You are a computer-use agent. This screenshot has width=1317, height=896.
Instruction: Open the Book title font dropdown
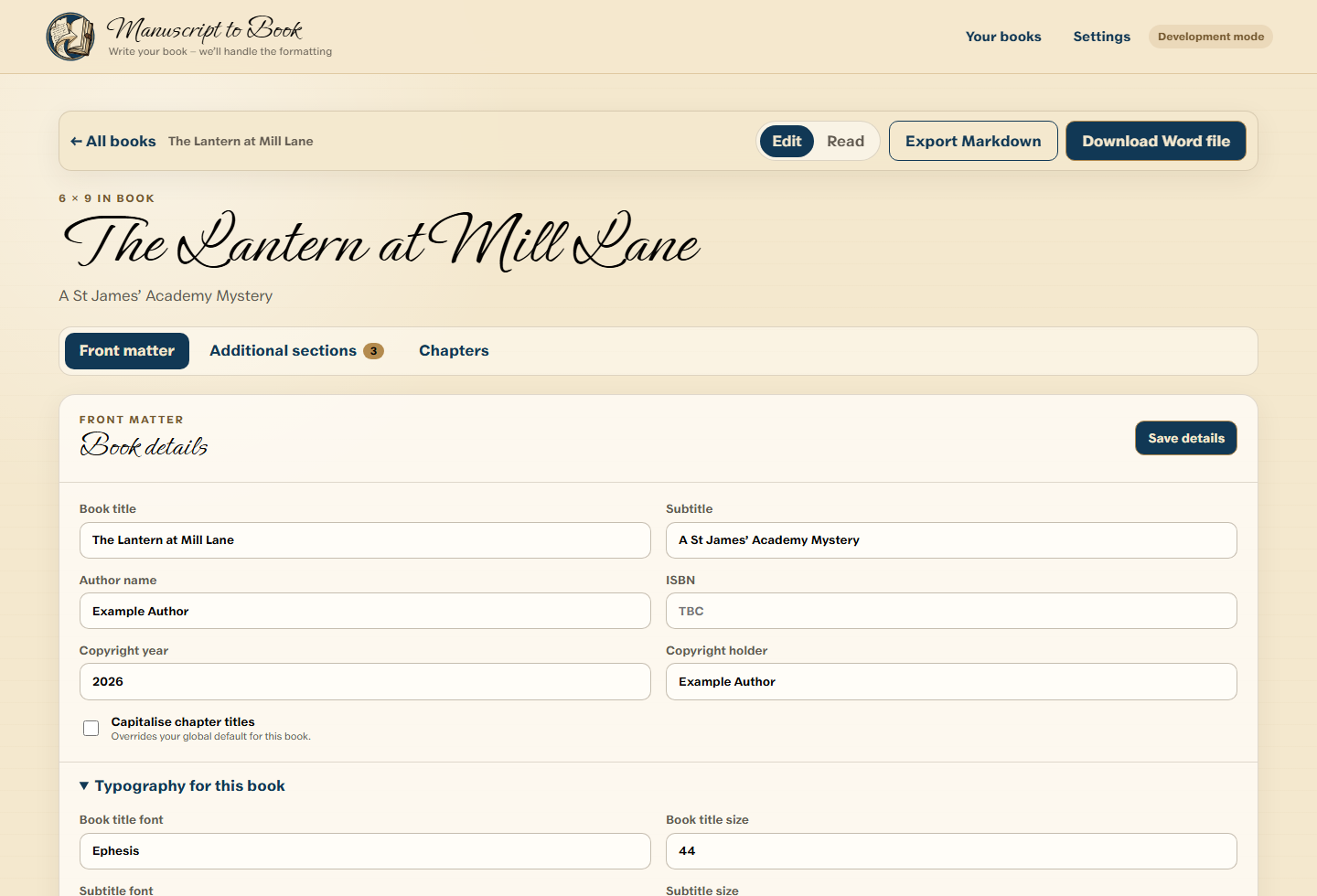click(365, 851)
